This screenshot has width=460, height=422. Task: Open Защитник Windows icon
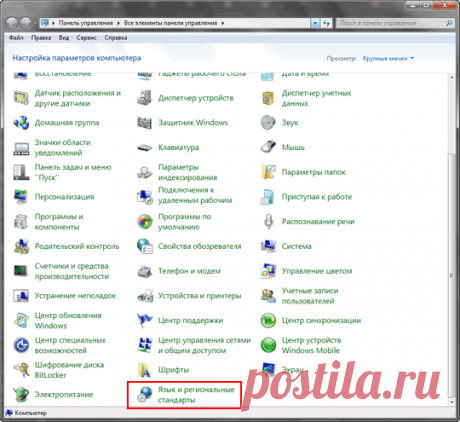145,122
